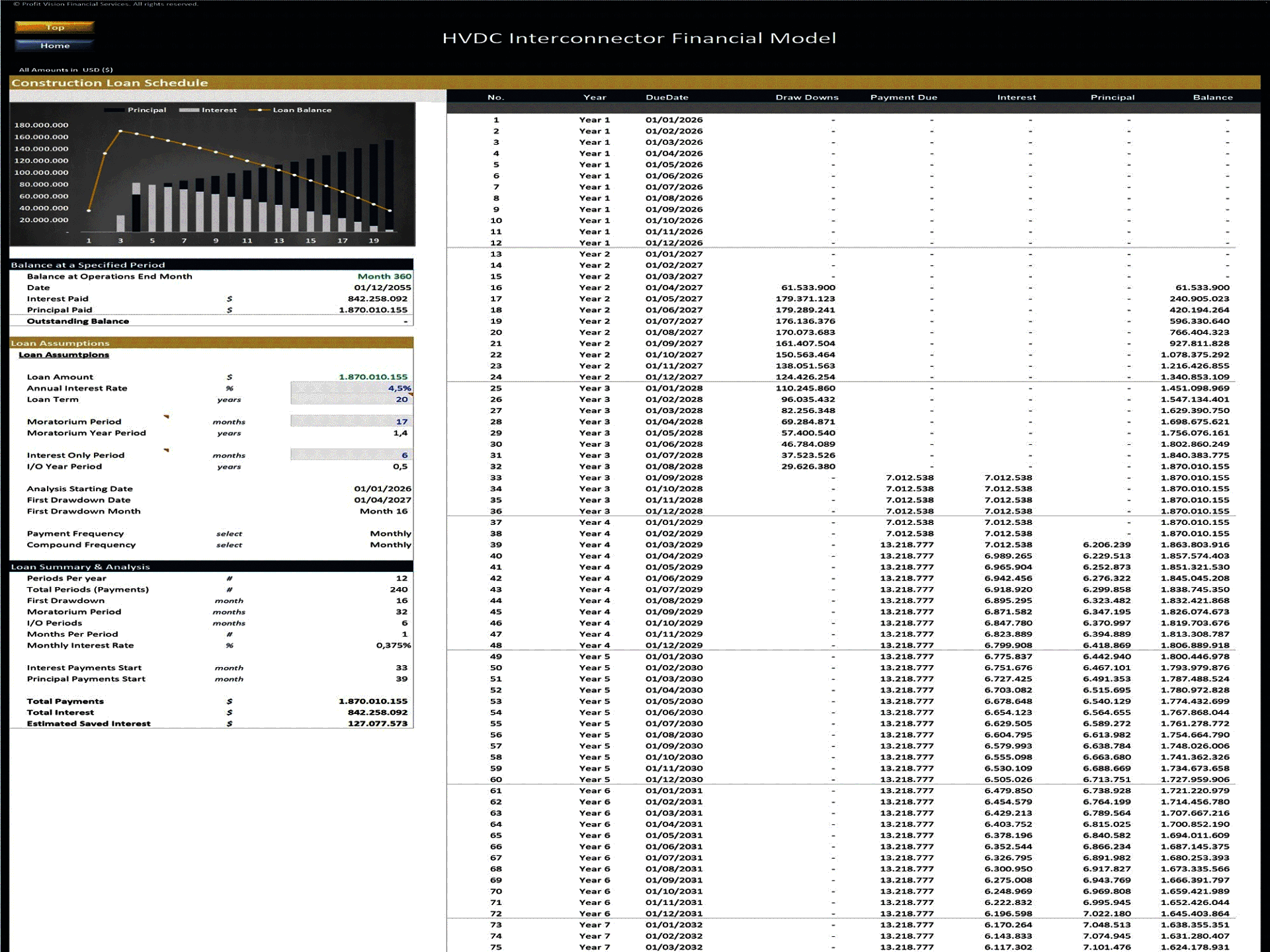Toggle the Interest Only Period months cell
Screen dimensions: 1270x952
[351, 455]
